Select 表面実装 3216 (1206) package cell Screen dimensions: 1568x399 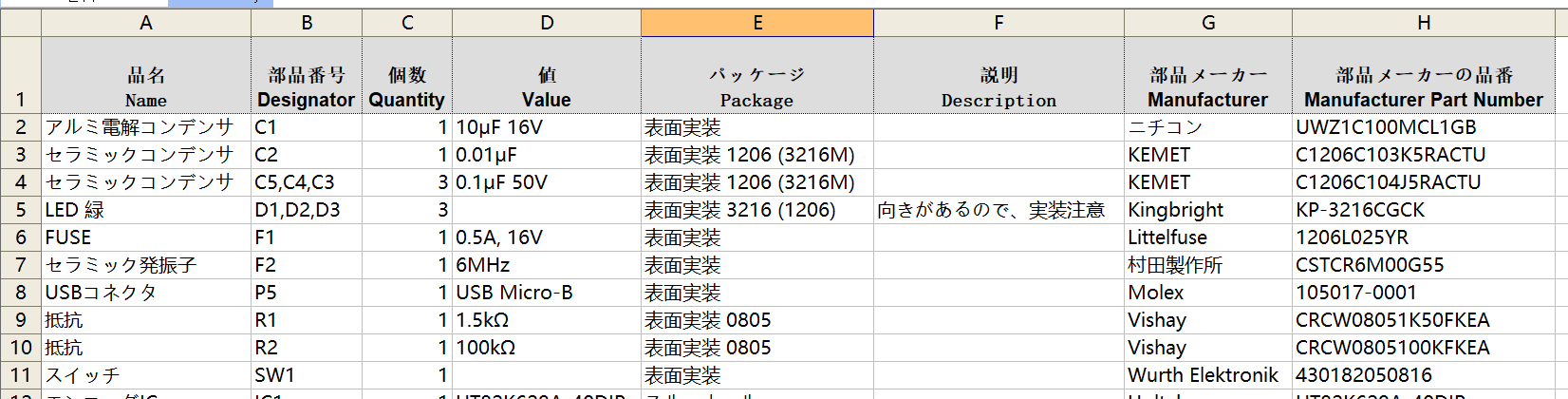757,210
